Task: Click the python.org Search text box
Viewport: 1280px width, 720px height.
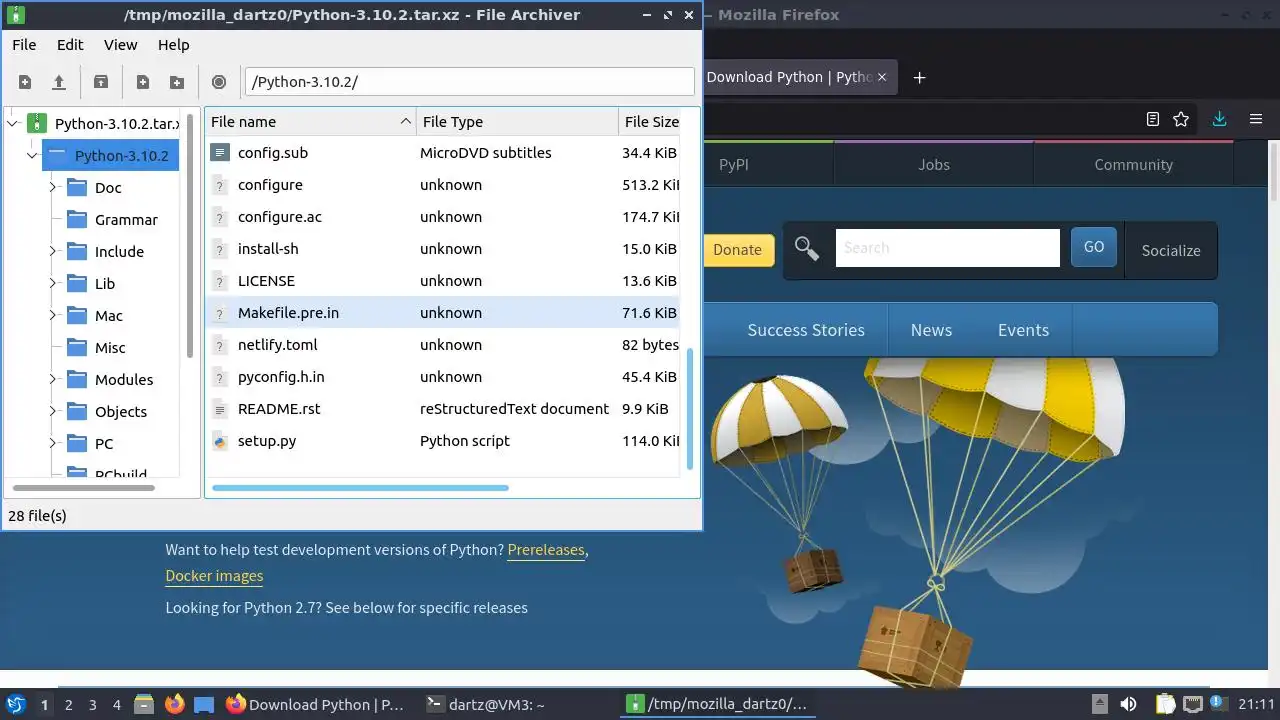Action: pyautogui.click(x=947, y=248)
